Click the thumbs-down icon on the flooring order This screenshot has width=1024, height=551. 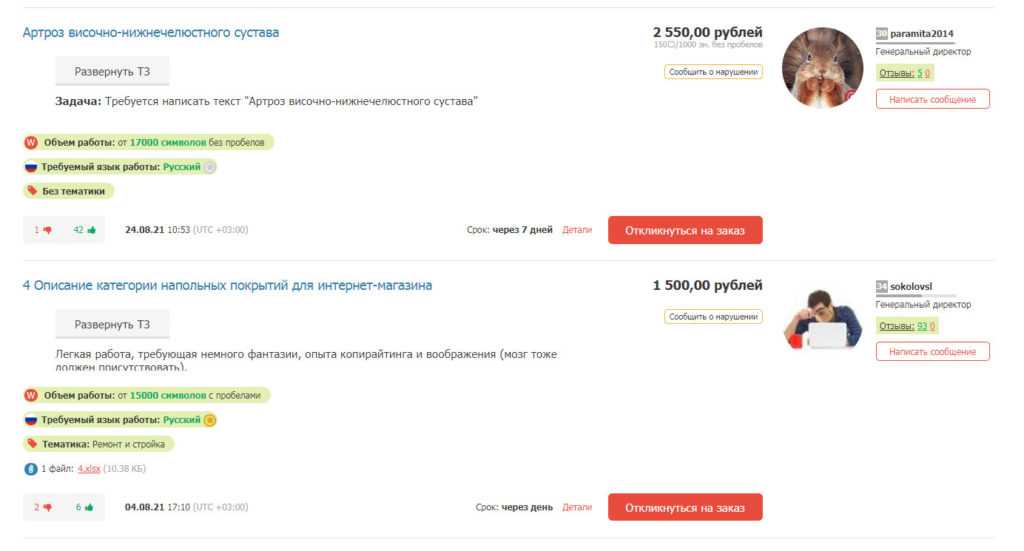coord(47,507)
